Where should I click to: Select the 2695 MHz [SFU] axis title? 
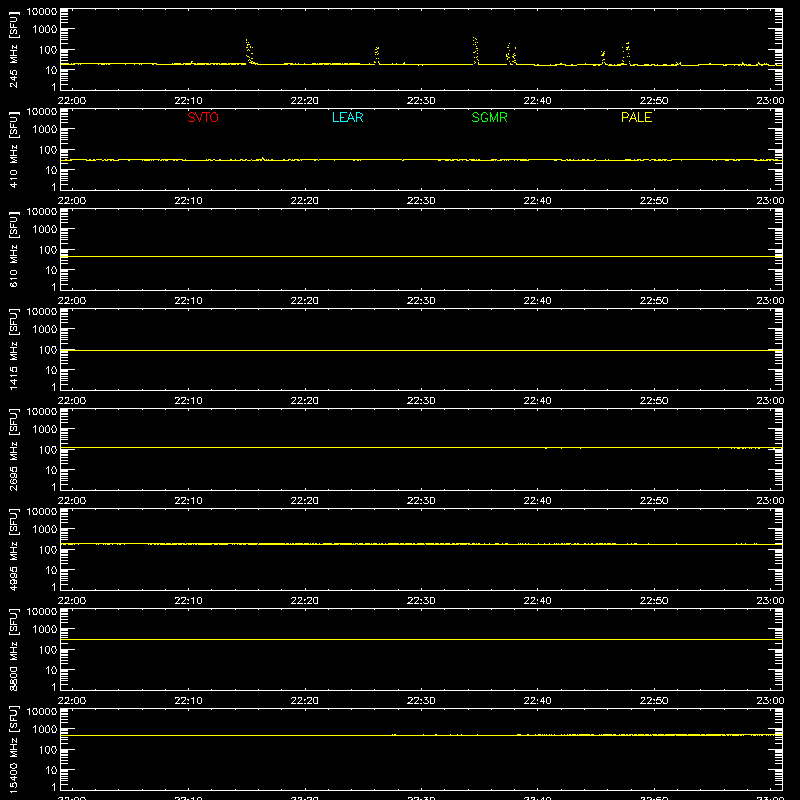[13, 449]
